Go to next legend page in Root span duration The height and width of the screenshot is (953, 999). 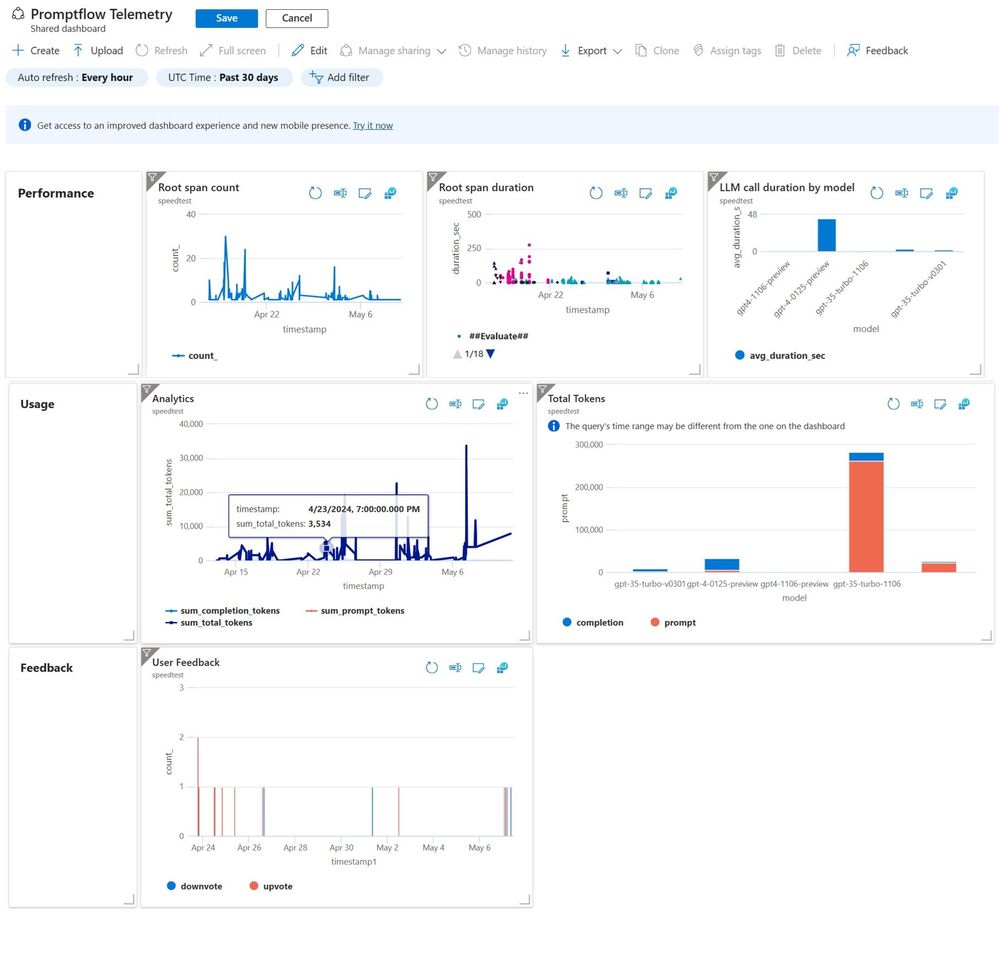coord(491,354)
